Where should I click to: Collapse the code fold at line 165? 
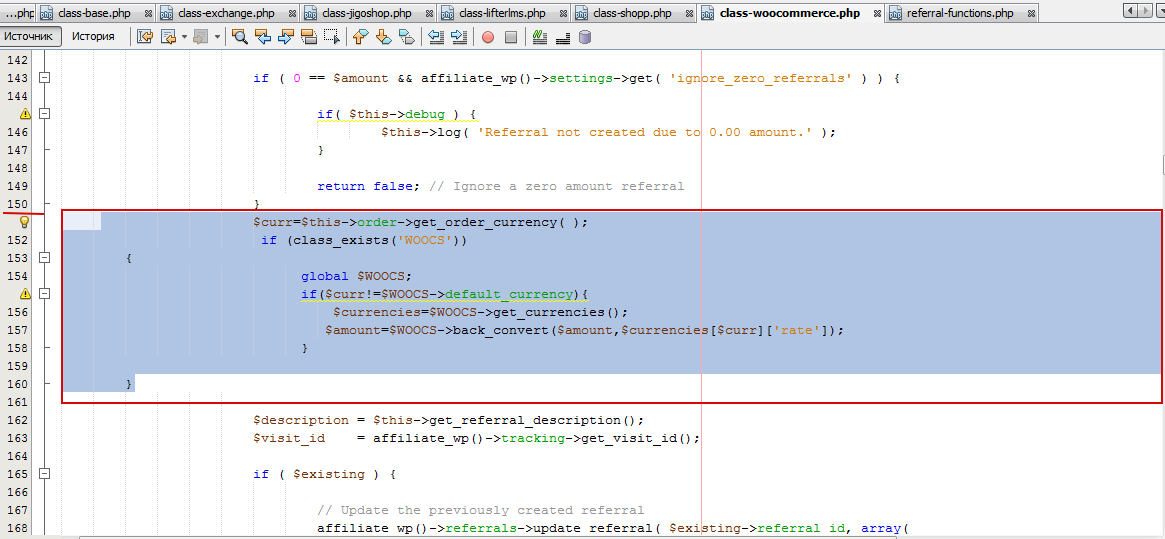[x=45, y=474]
